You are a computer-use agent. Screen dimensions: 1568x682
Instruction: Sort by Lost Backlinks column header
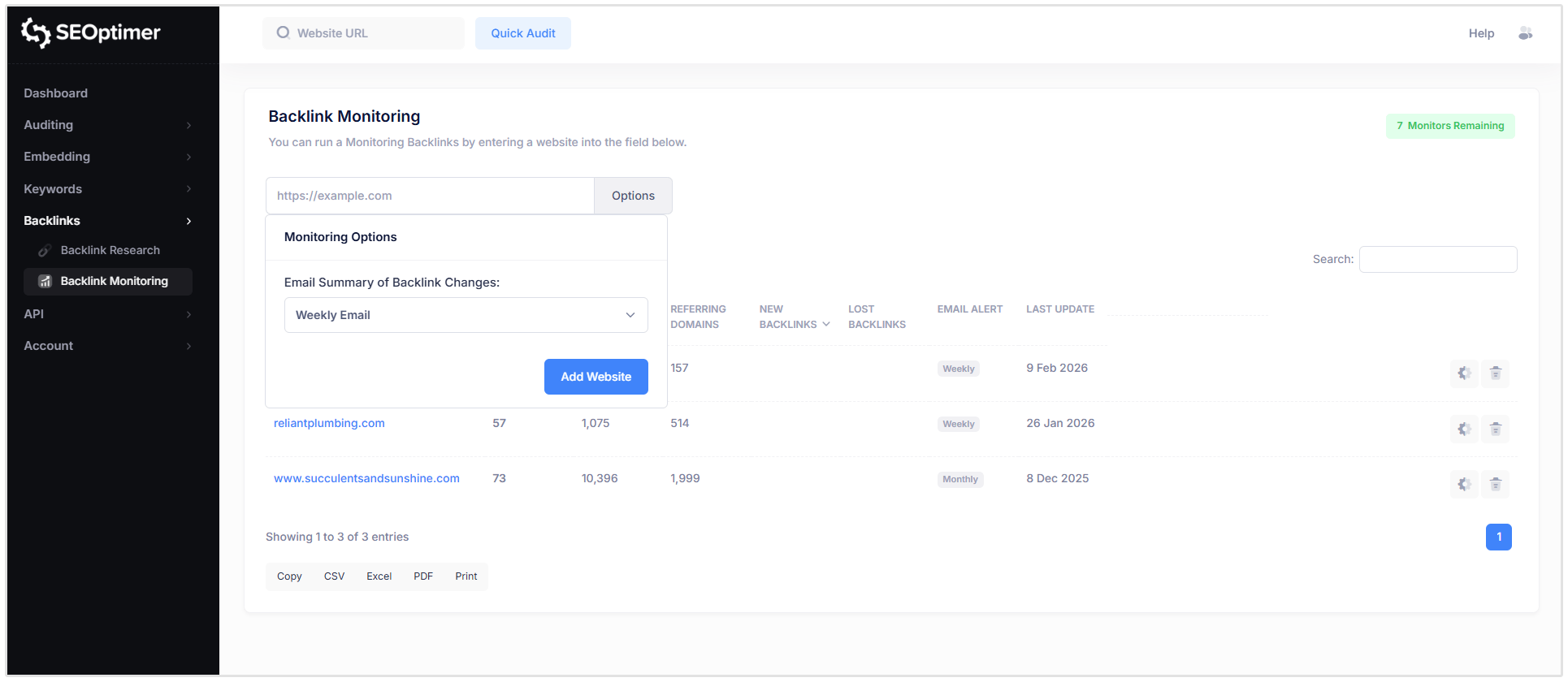click(877, 317)
